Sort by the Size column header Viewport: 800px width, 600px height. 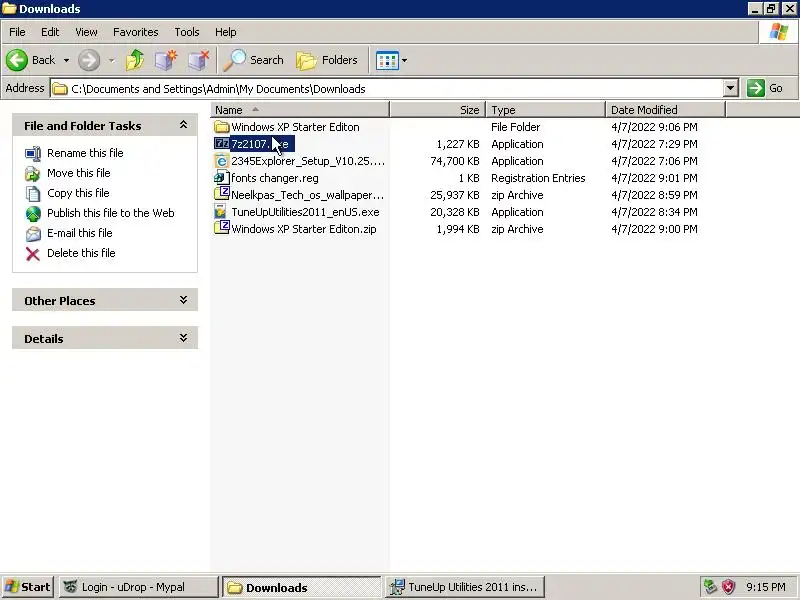coord(438,110)
